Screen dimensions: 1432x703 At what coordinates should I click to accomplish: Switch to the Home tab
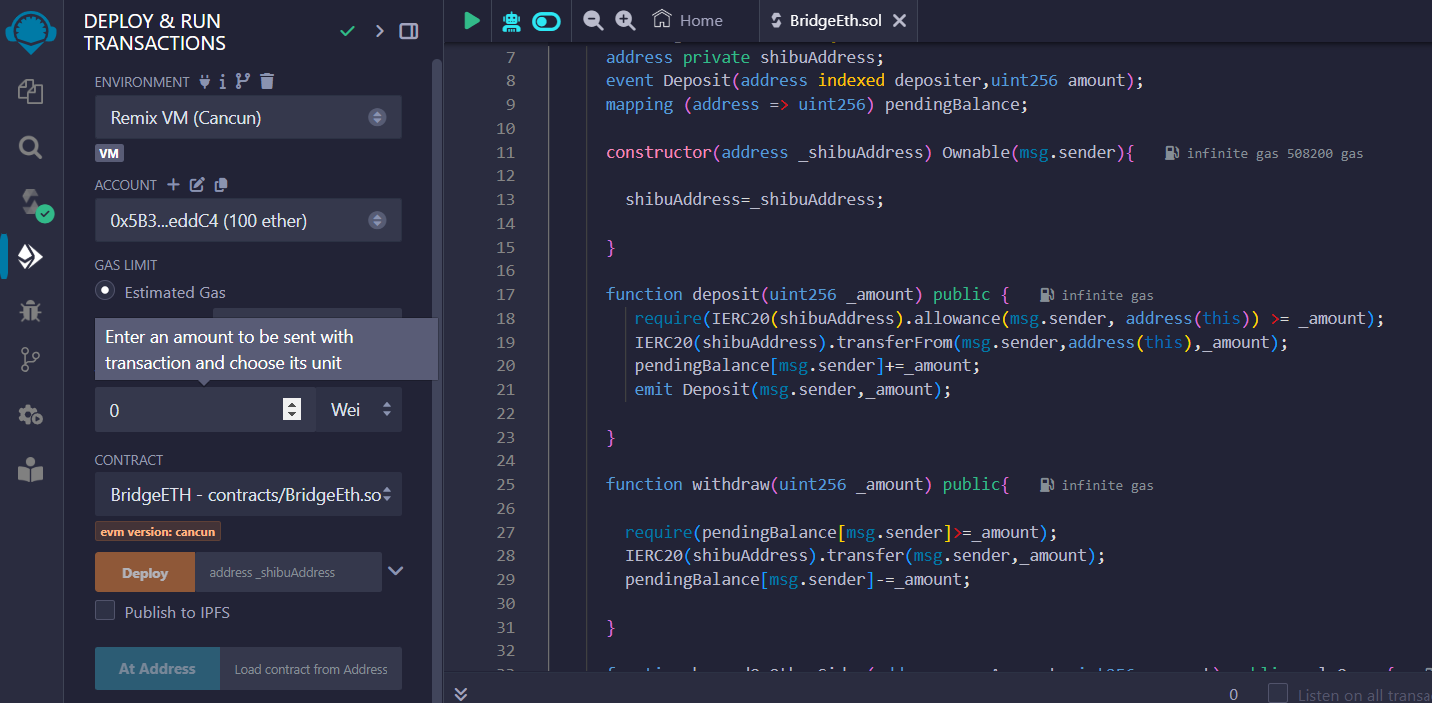pos(688,20)
